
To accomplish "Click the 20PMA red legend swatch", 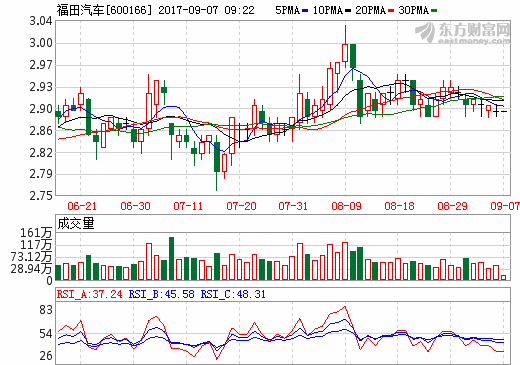I will point(391,11).
